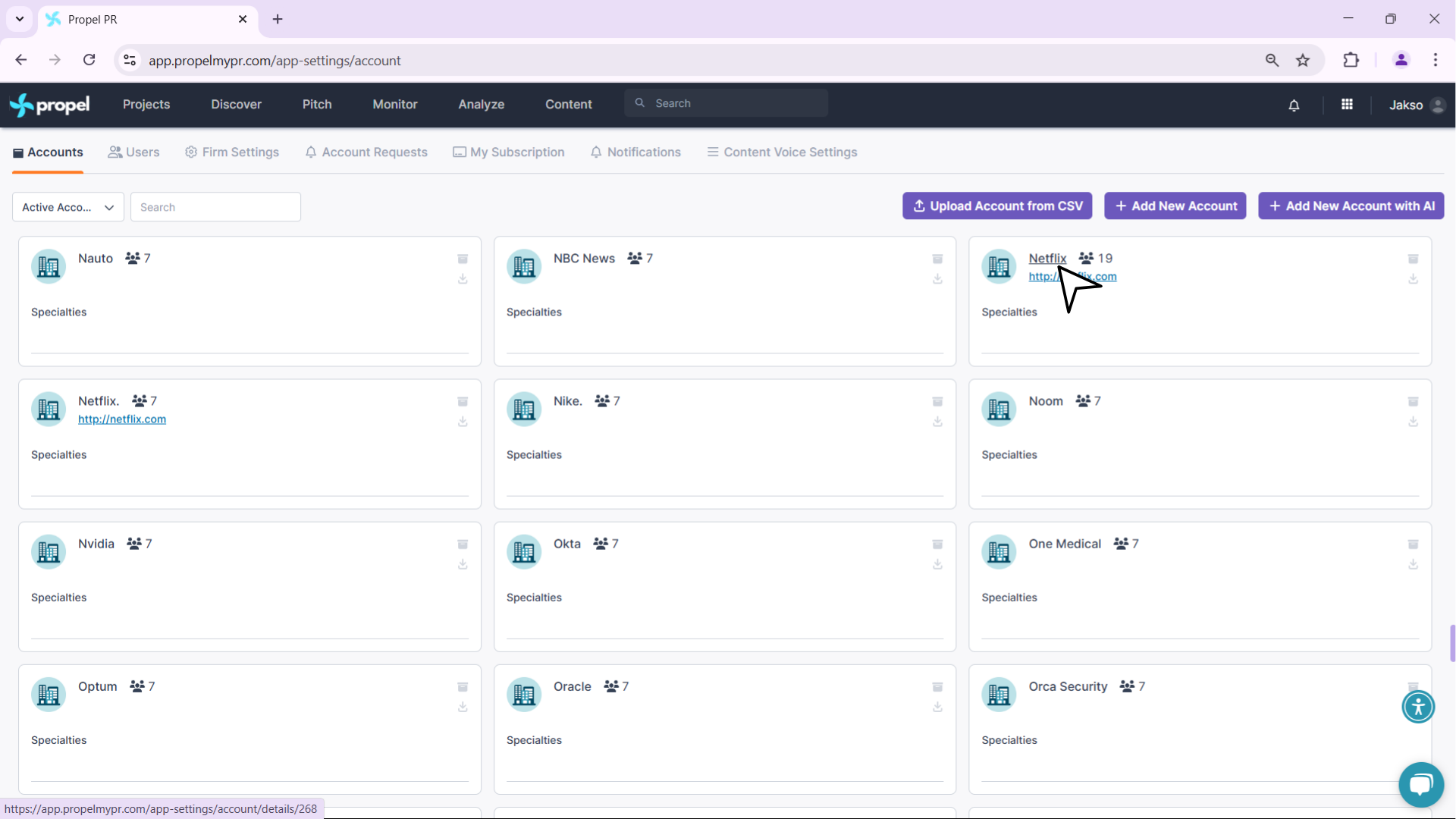The width and height of the screenshot is (1456, 819).
Task: Archive the Nvidia account
Action: [x=463, y=544]
